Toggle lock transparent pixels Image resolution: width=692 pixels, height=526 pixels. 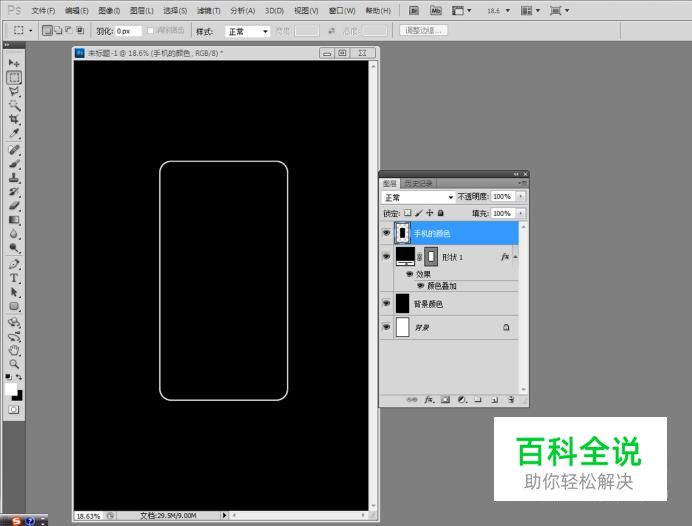click(x=408, y=213)
